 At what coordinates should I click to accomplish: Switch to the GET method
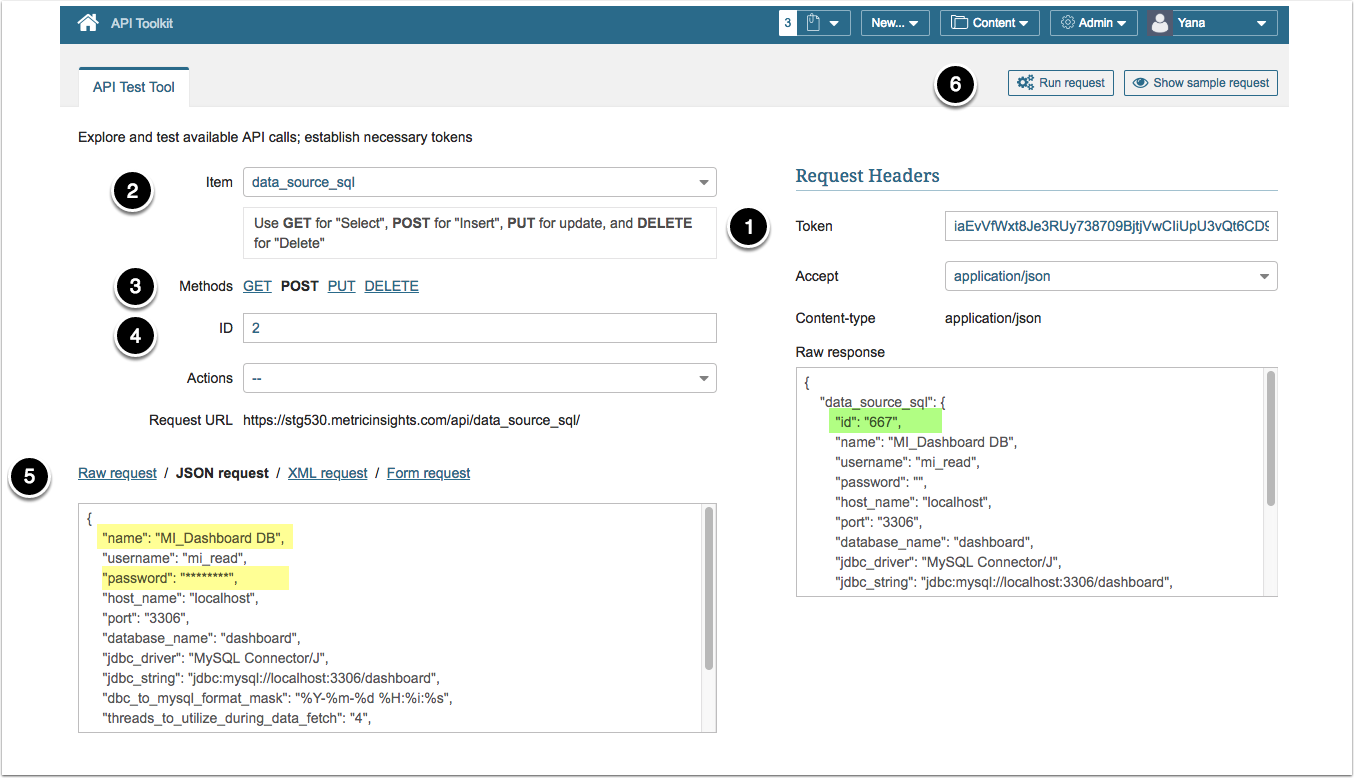click(257, 286)
